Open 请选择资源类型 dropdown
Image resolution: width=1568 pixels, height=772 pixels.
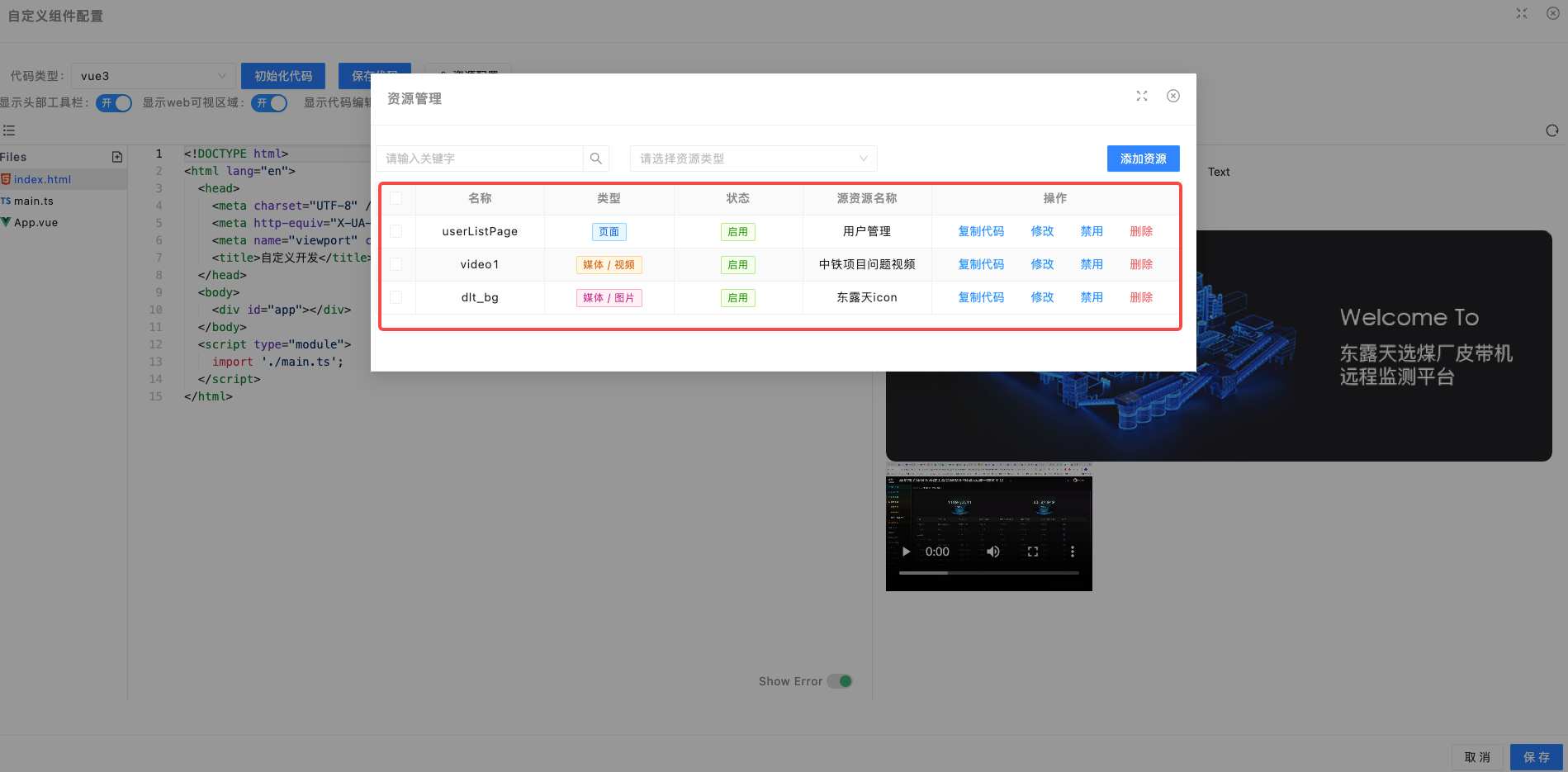(x=754, y=159)
